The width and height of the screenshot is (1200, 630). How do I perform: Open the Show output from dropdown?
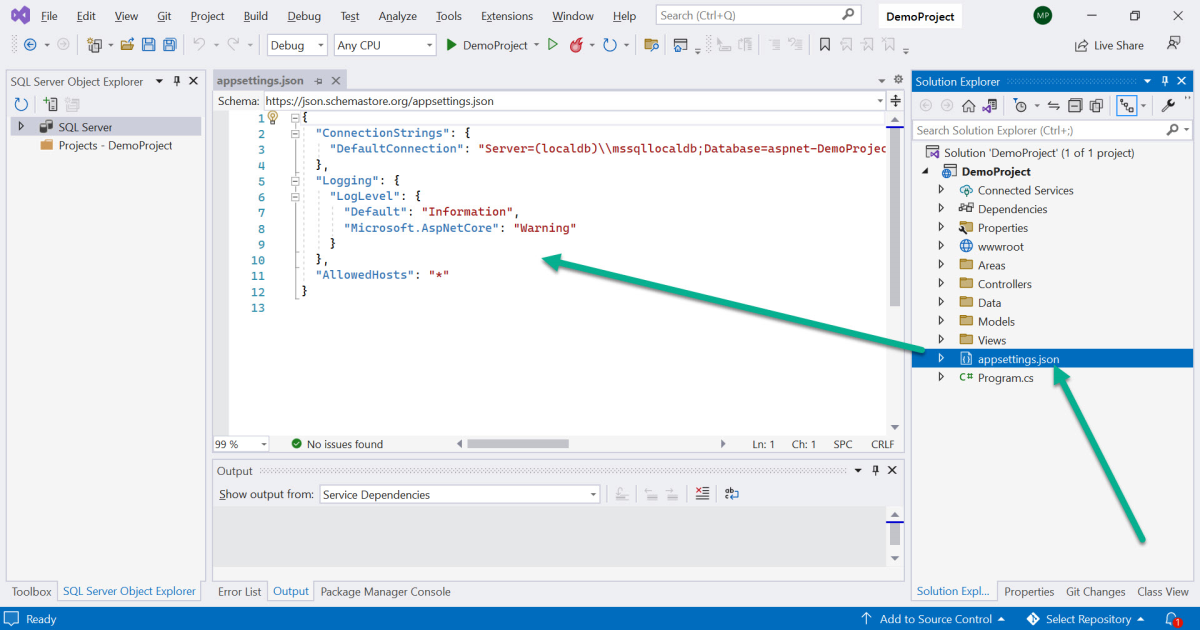[593, 494]
